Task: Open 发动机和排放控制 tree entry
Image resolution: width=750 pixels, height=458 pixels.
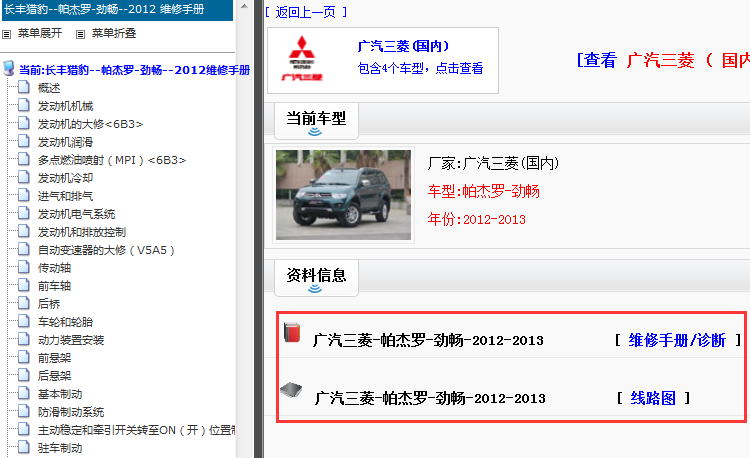Action: point(82,232)
